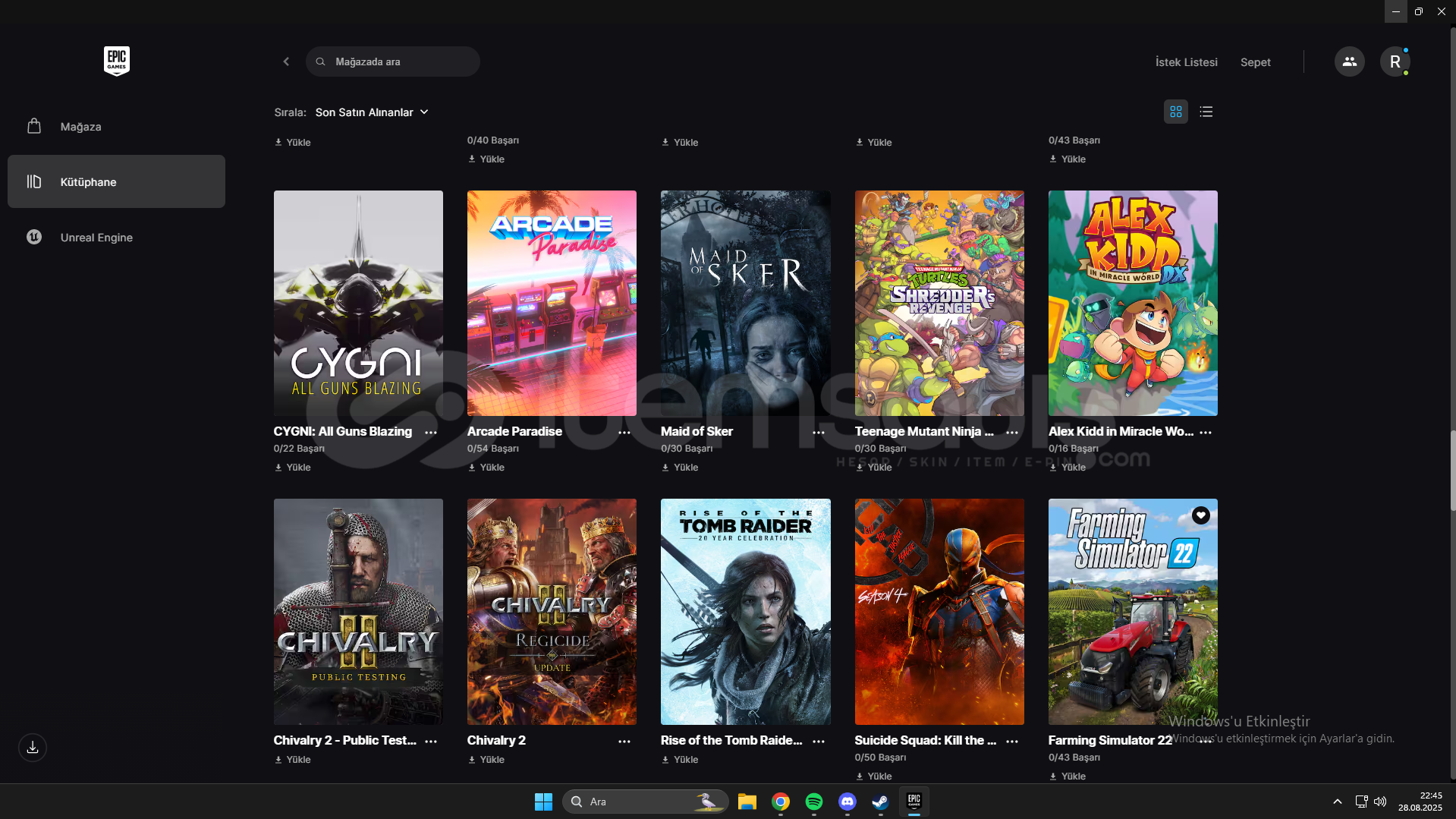Open options menu for CYGNI: All Guns Blazing
This screenshot has width=1456, height=819.
tap(431, 432)
